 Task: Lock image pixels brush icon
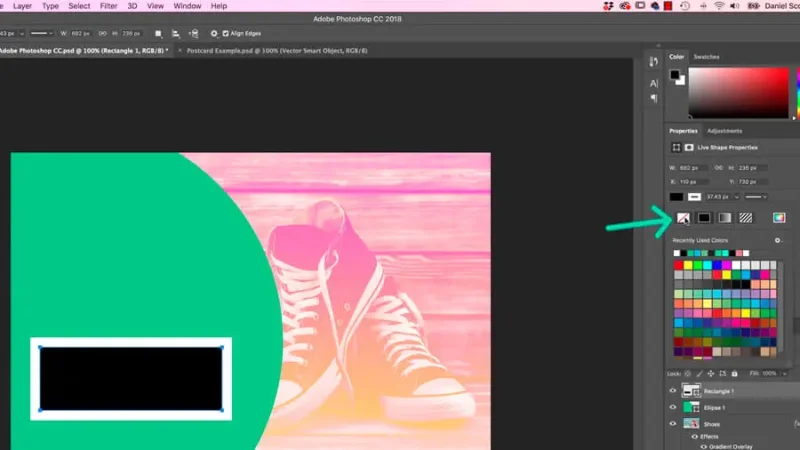point(699,374)
